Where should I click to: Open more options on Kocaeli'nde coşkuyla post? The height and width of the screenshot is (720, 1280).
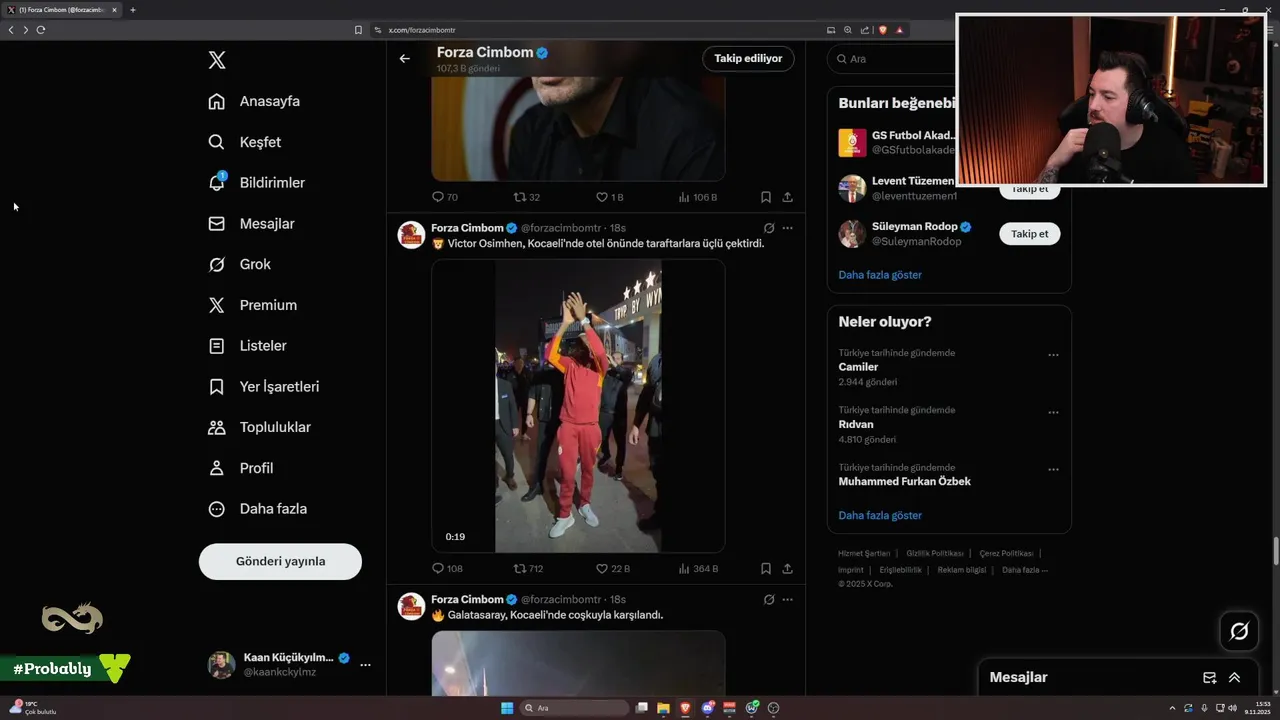coord(787,599)
